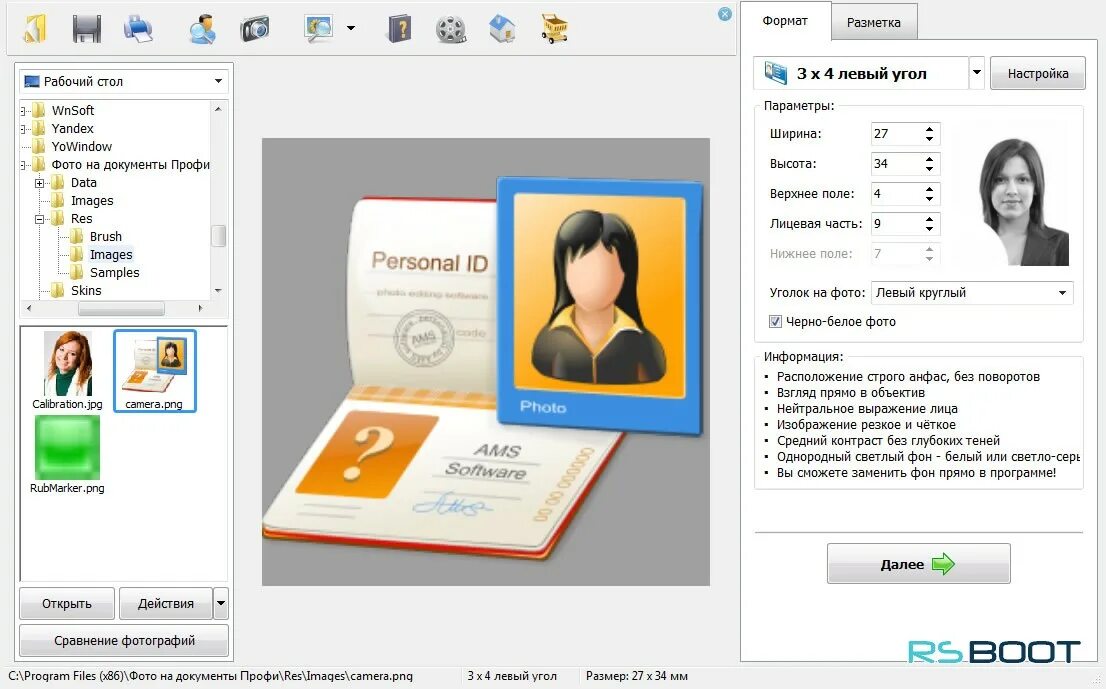Click the Далее button

tap(918, 563)
